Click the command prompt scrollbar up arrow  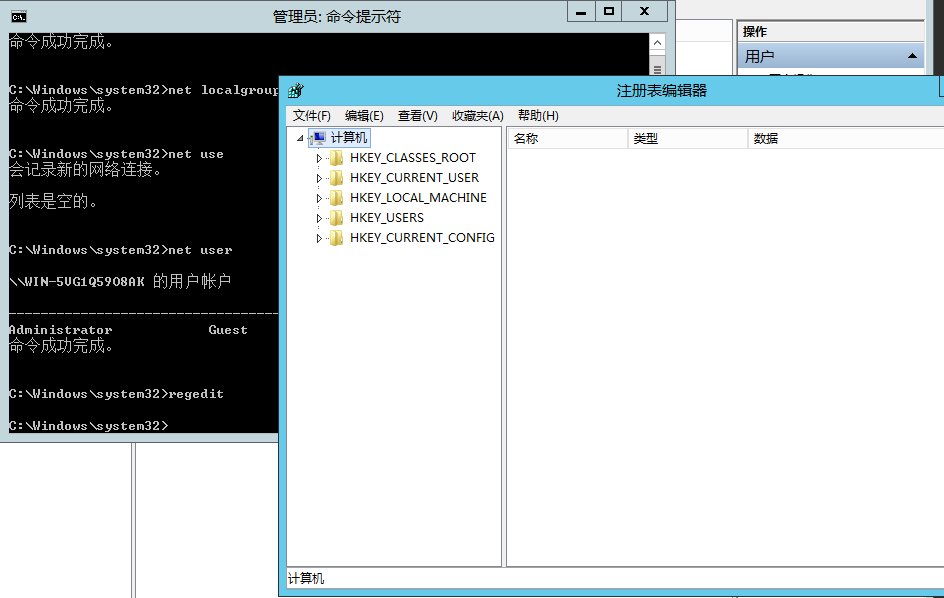[659, 41]
